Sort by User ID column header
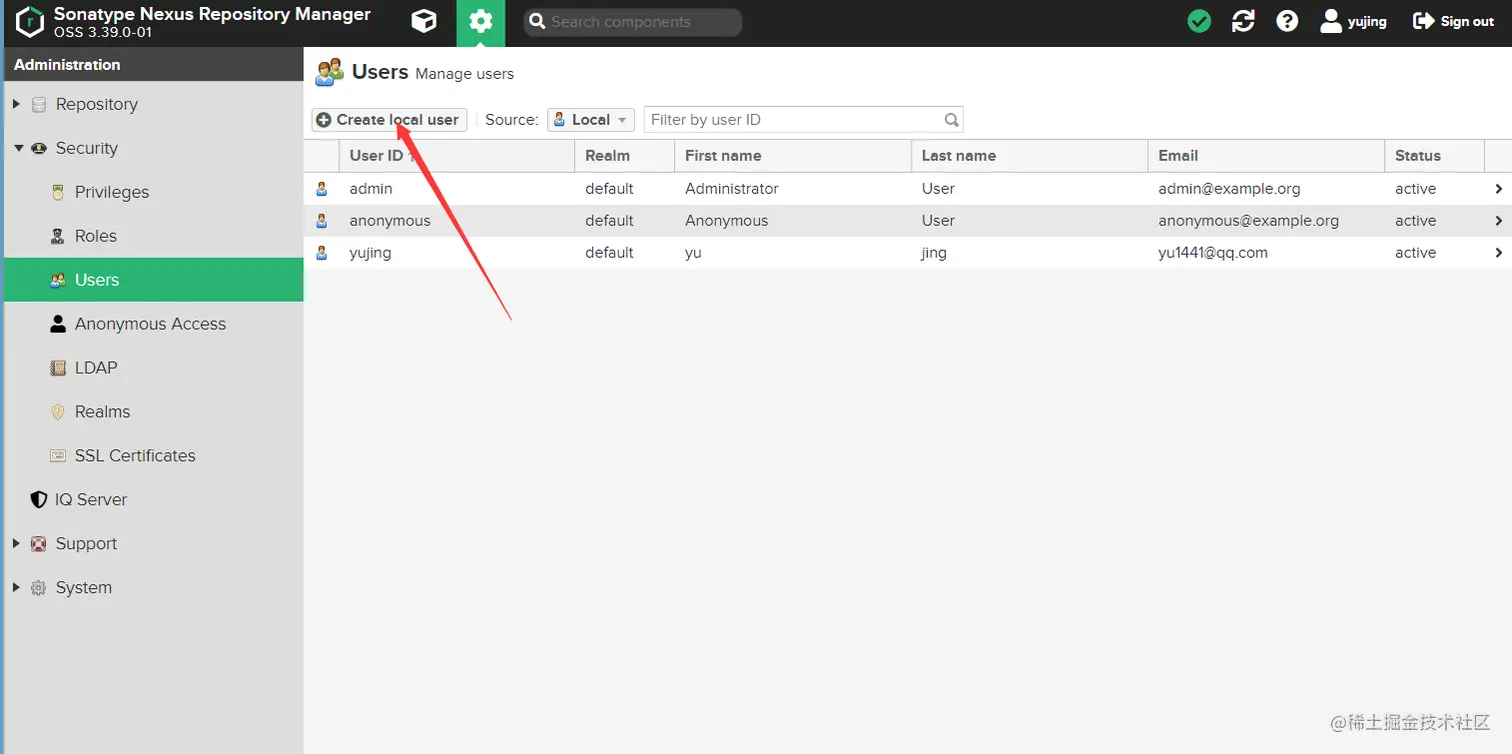 [456, 156]
